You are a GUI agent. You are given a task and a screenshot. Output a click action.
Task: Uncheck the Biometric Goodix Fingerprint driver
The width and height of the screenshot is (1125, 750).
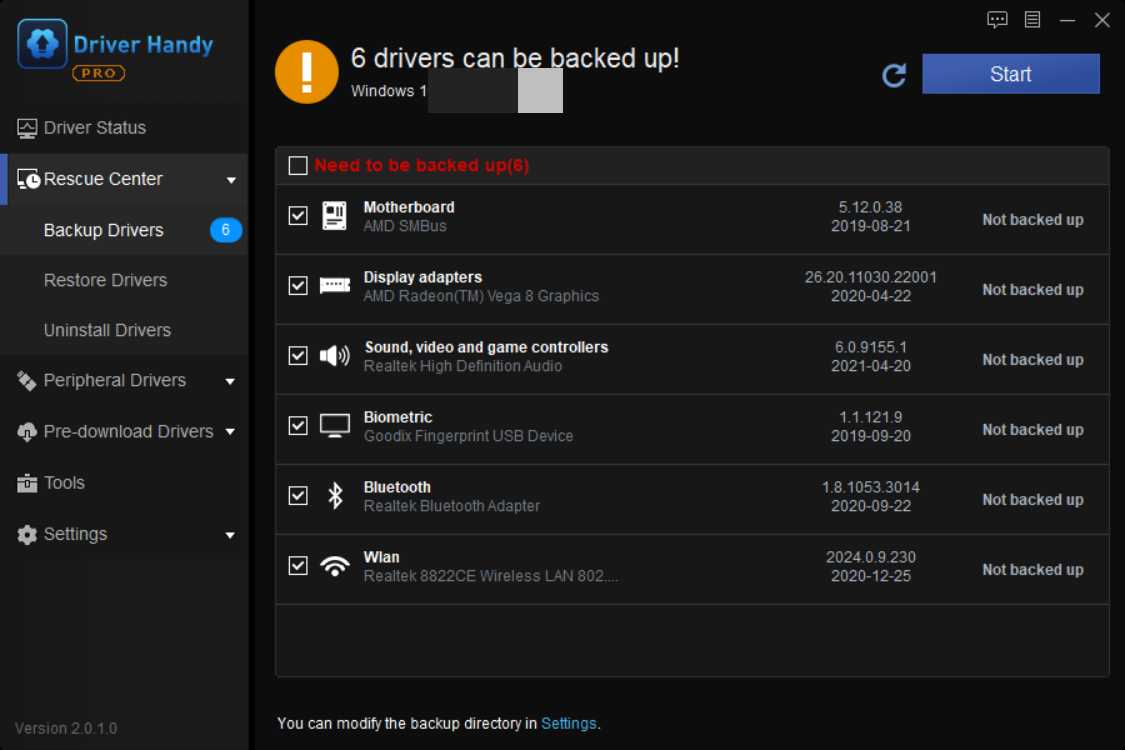click(297, 425)
